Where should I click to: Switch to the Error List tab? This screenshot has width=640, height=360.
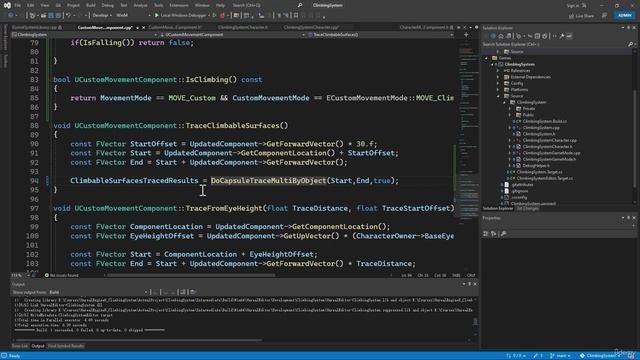click(20, 346)
